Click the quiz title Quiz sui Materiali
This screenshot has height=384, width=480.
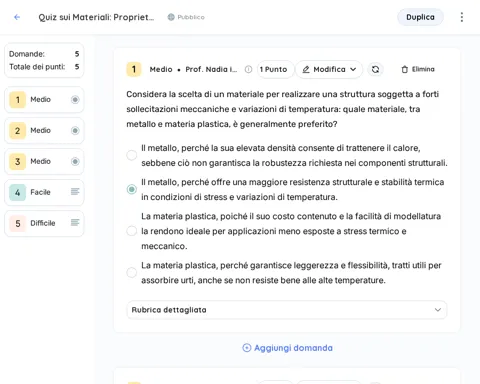pyautogui.click(x=96, y=17)
